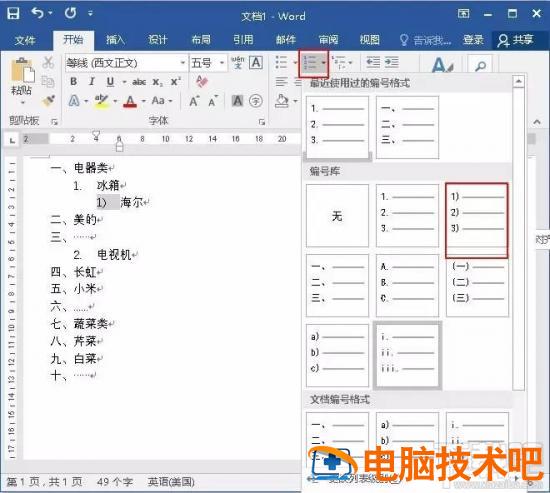Switch to the 审阅 tab
Image resolution: width=550 pixels, height=493 pixels.
coord(328,40)
